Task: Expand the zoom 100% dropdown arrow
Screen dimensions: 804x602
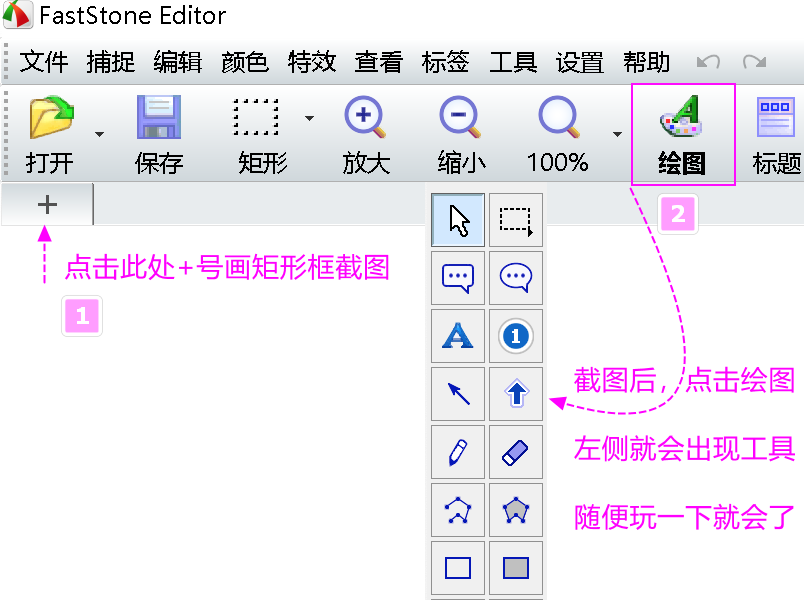Action: click(617, 134)
